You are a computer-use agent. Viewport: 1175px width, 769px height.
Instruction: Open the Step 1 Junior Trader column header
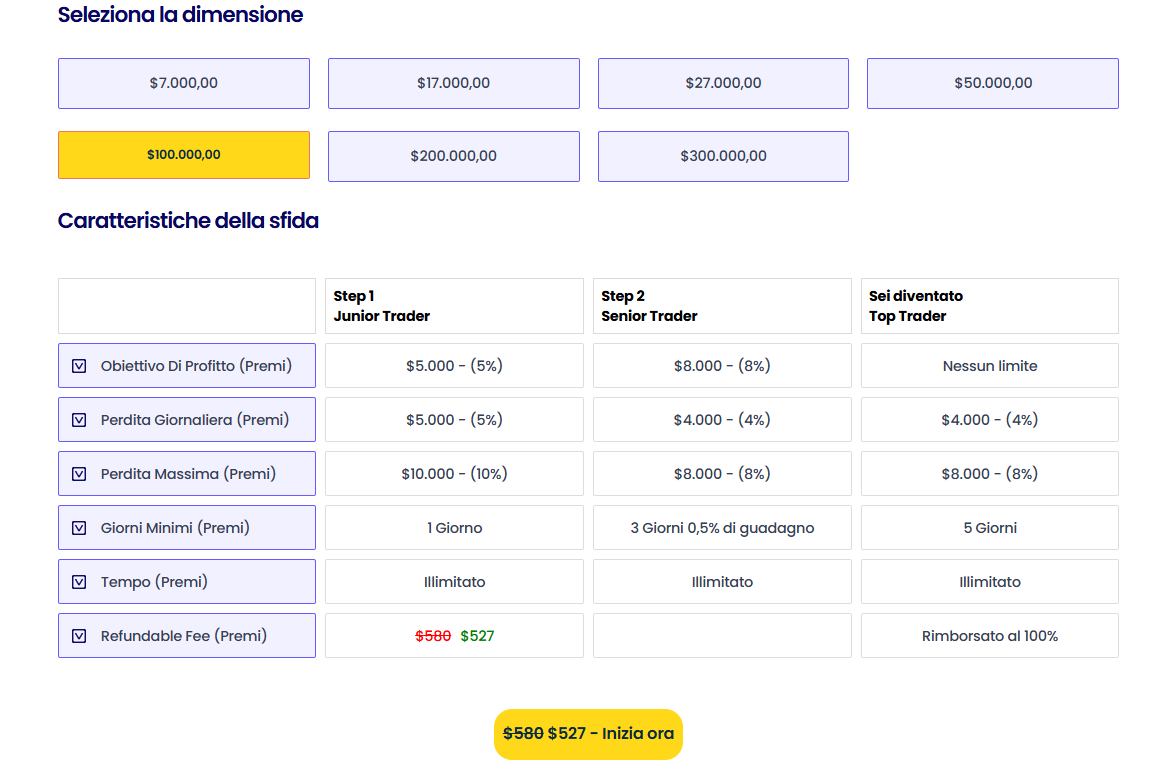(454, 306)
